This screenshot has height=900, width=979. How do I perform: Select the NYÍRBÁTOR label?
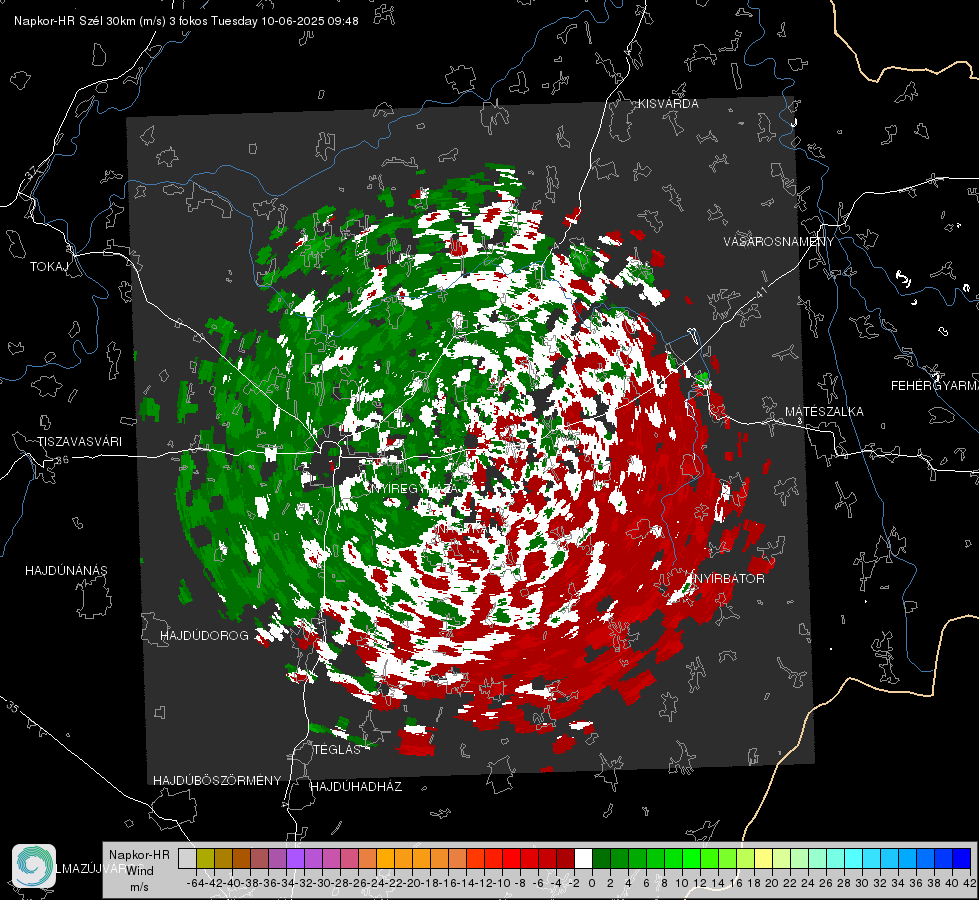click(x=728, y=579)
